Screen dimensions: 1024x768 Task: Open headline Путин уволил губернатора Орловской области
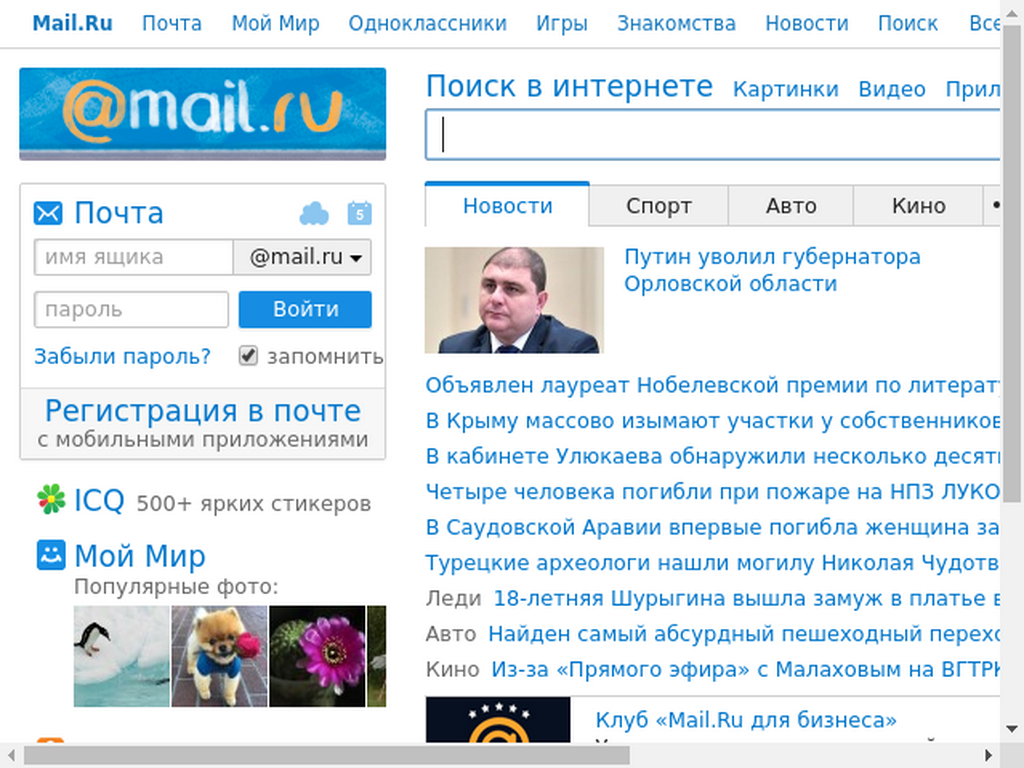pos(772,270)
